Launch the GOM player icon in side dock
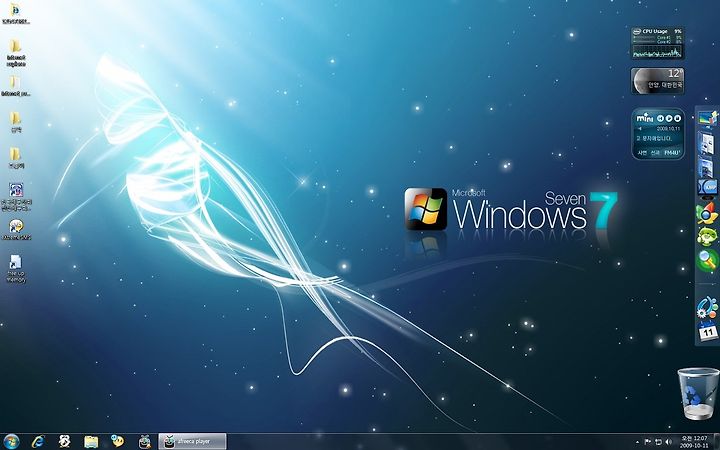 tap(708, 188)
